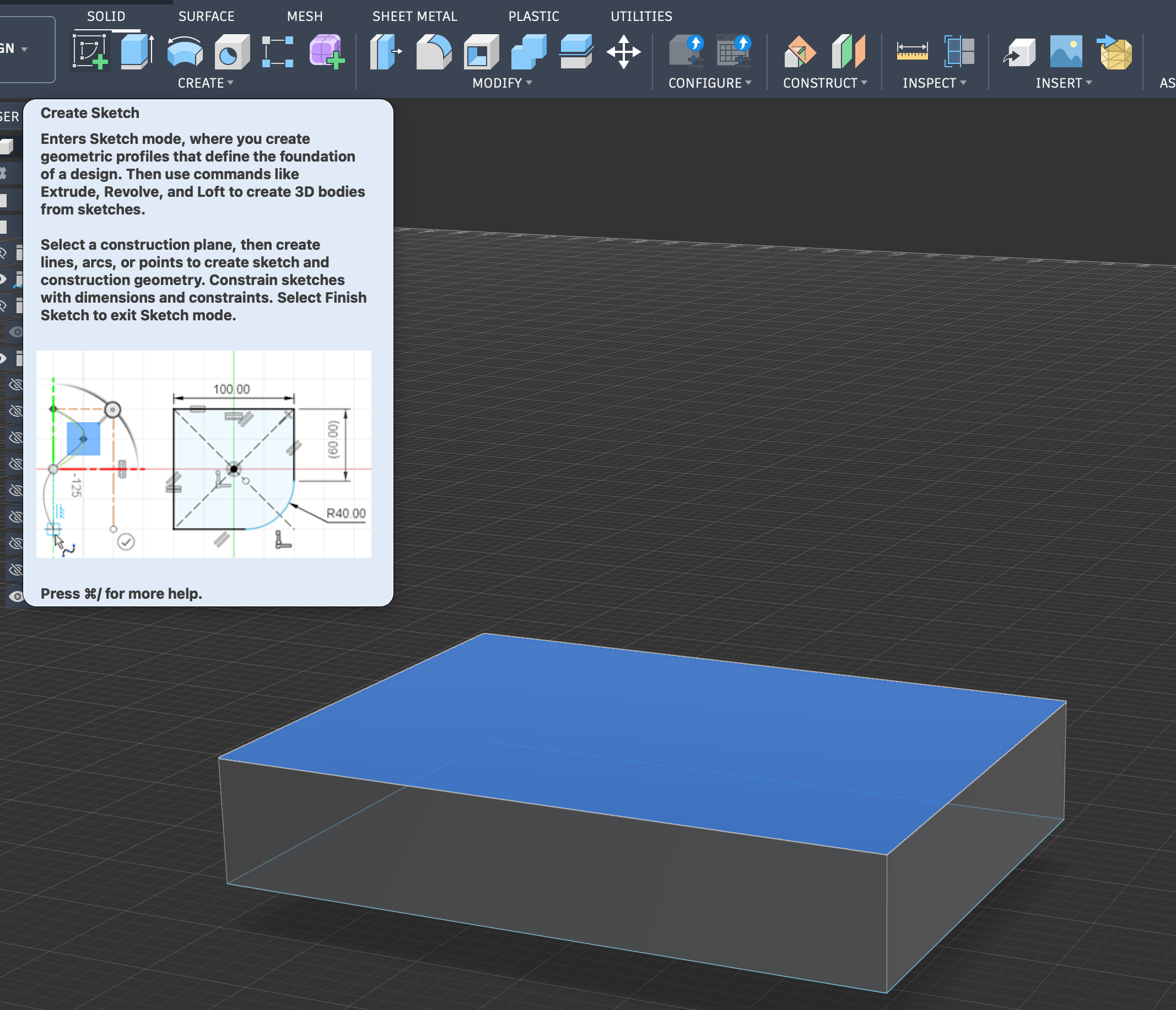This screenshot has width=1176, height=1010.
Task: Activate the Hole tool icon
Action: pos(231,52)
